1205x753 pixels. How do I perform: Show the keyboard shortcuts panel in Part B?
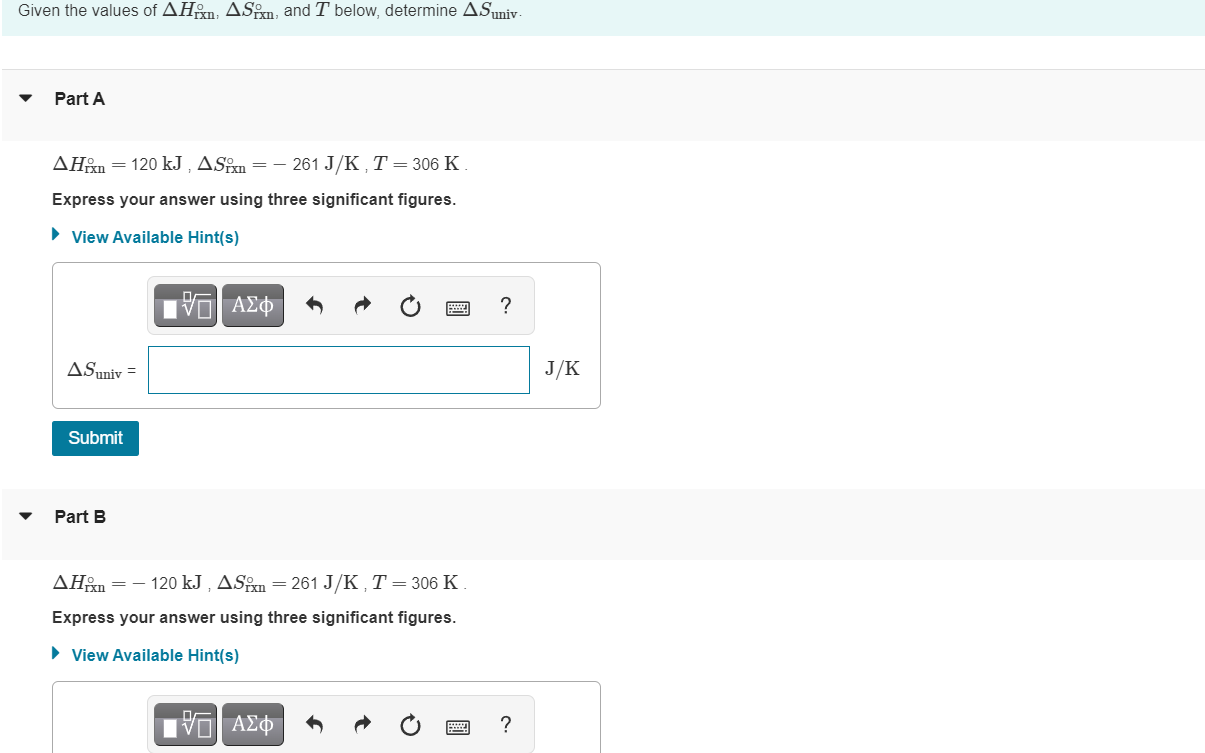click(457, 726)
